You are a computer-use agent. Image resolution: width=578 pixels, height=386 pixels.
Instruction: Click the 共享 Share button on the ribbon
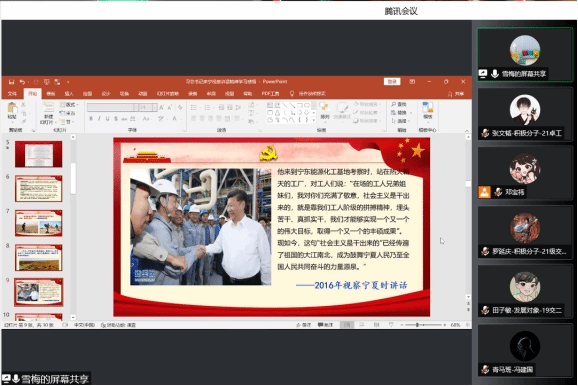[456, 94]
